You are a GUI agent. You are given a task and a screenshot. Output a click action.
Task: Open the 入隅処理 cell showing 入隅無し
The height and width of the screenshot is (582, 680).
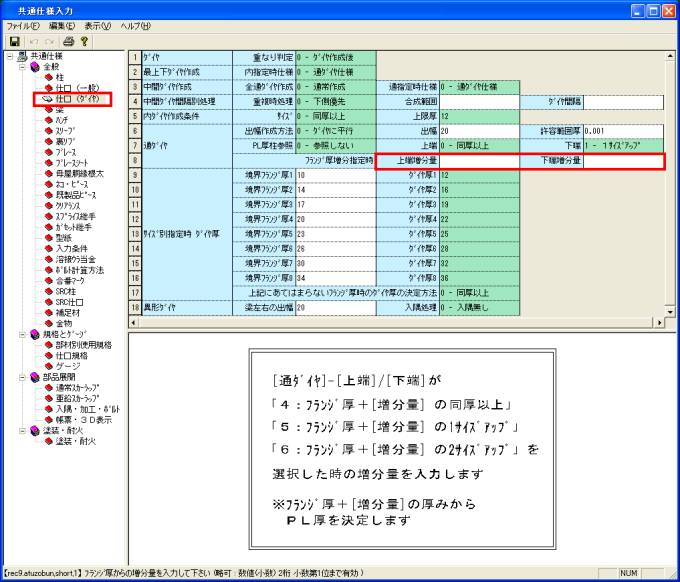coord(480,307)
